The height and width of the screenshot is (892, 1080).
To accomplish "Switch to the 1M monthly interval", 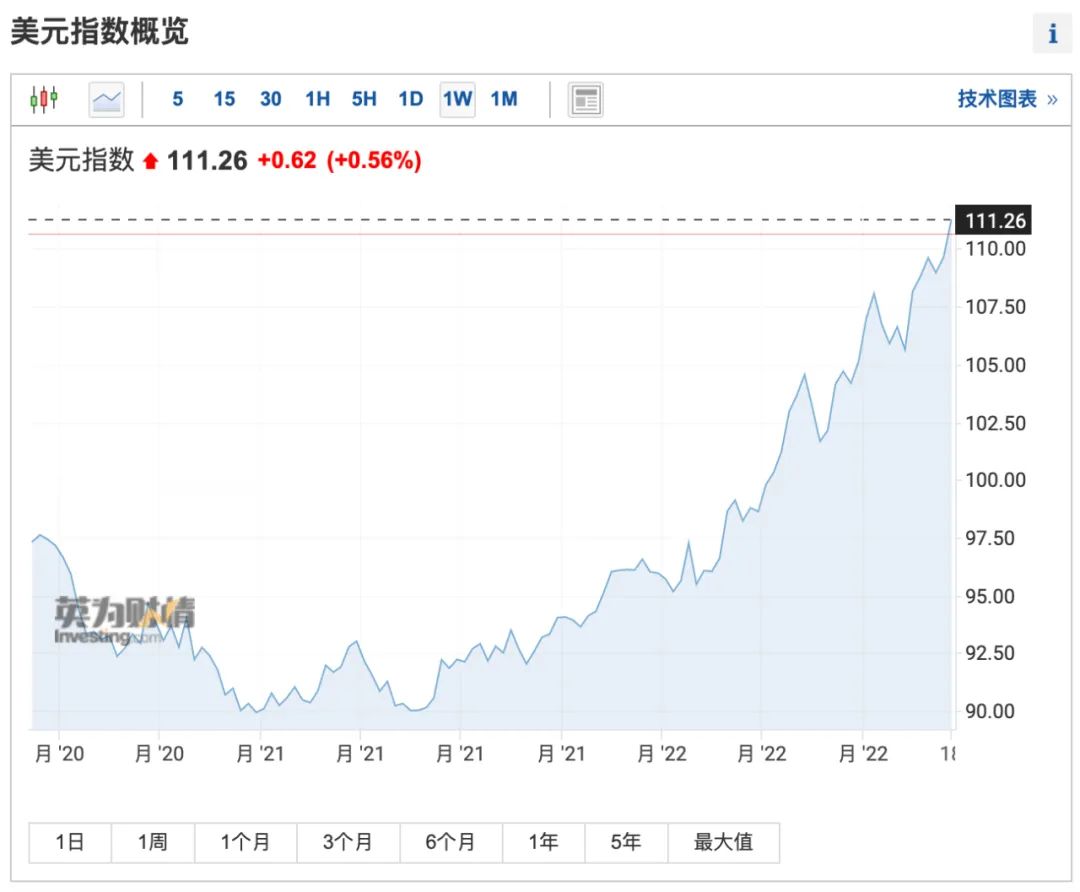I will pyautogui.click(x=504, y=99).
